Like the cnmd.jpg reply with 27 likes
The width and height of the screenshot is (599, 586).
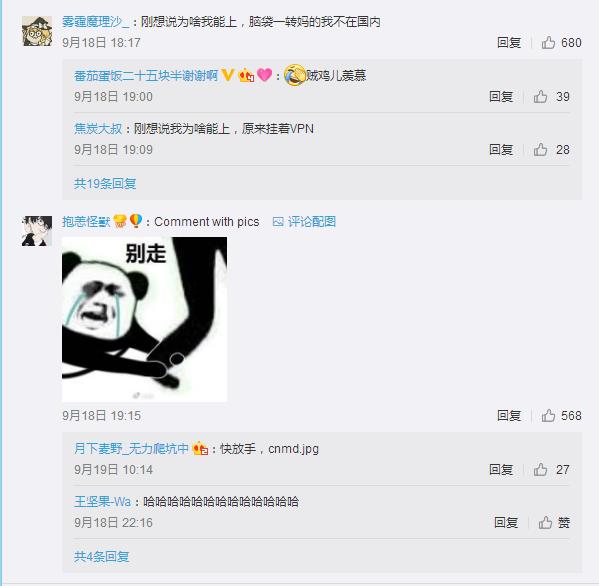[x=552, y=469]
